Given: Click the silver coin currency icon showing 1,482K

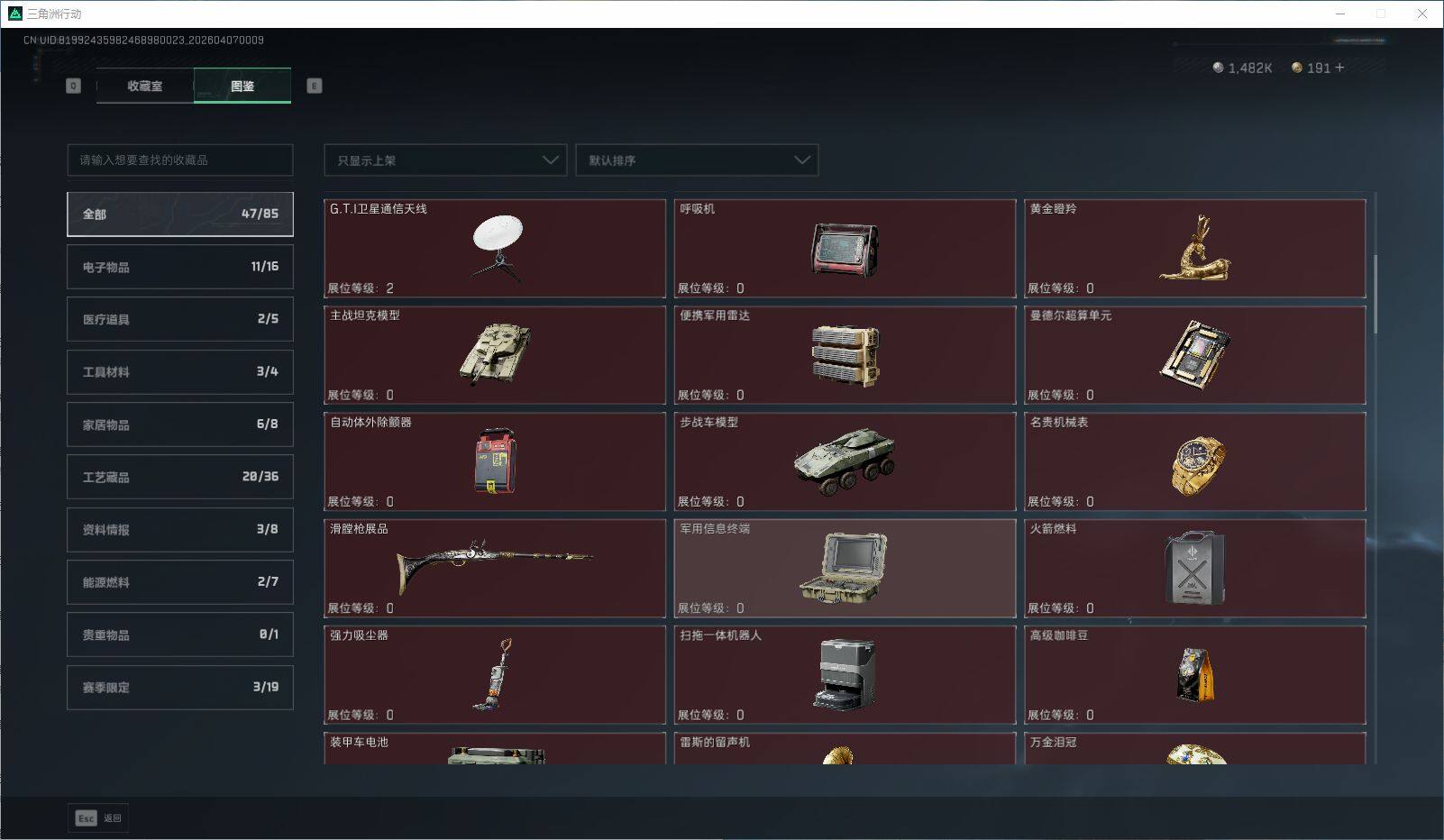Looking at the screenshot, I should coord(1218,67).
